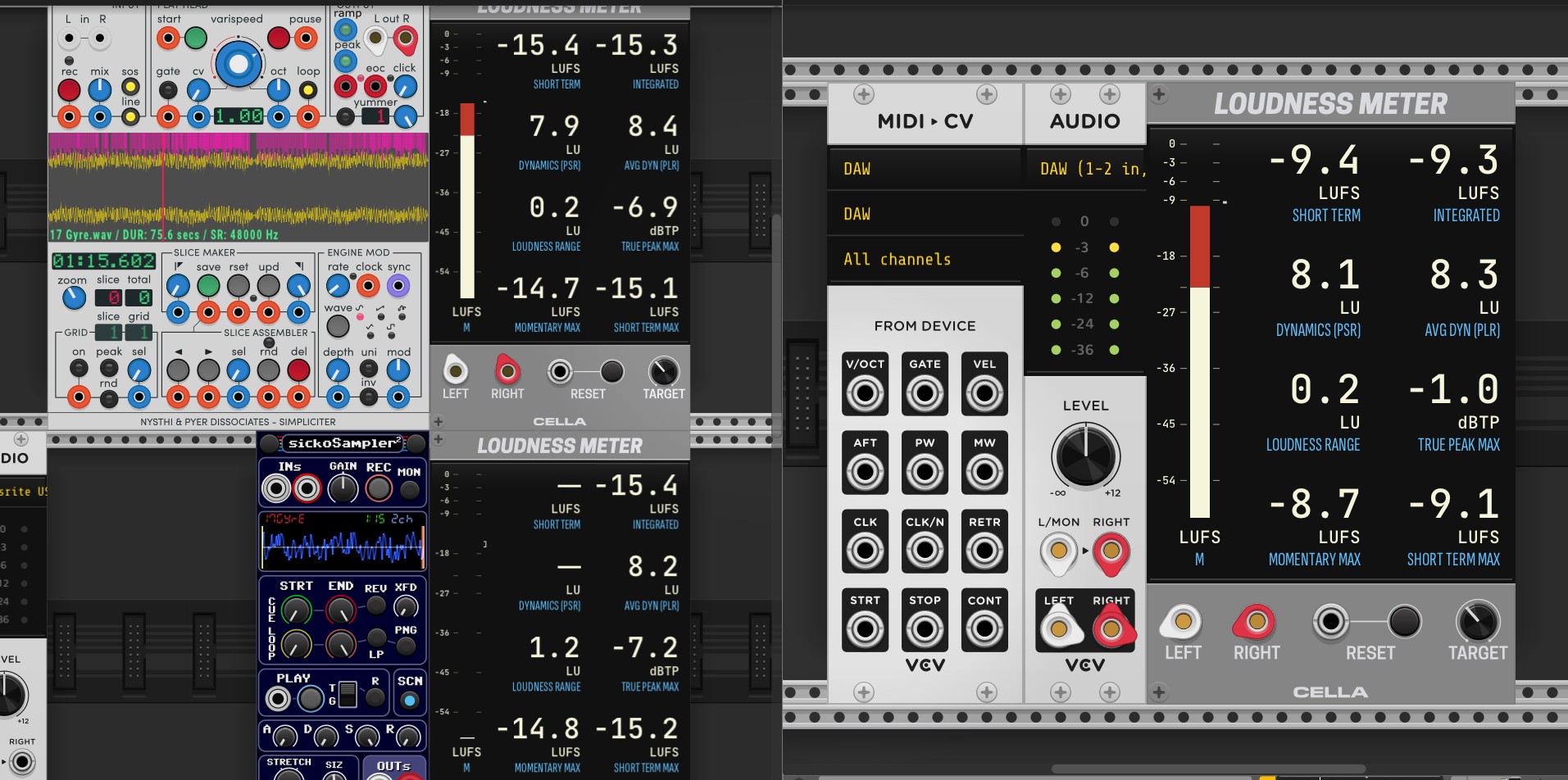Click the RIGHT input on the -15.3 LUFS Loudness Meter
Viewport: 1568px width, 780px height.
[507, 371]
